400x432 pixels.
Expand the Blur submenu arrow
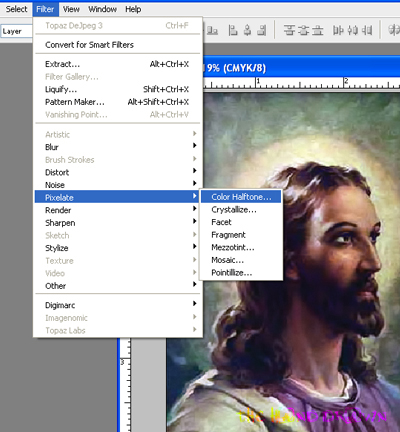pyautogui.click(x=195, y=146)
